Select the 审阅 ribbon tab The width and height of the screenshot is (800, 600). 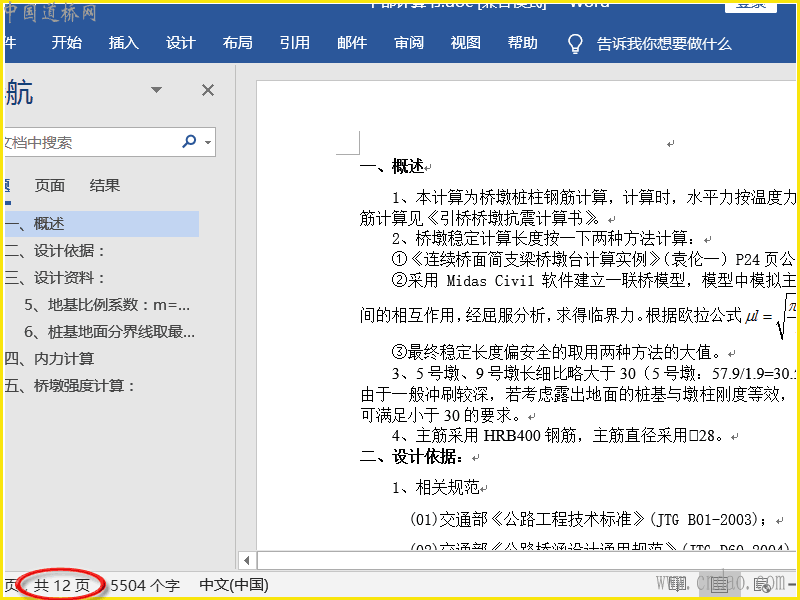coord(409,43)
